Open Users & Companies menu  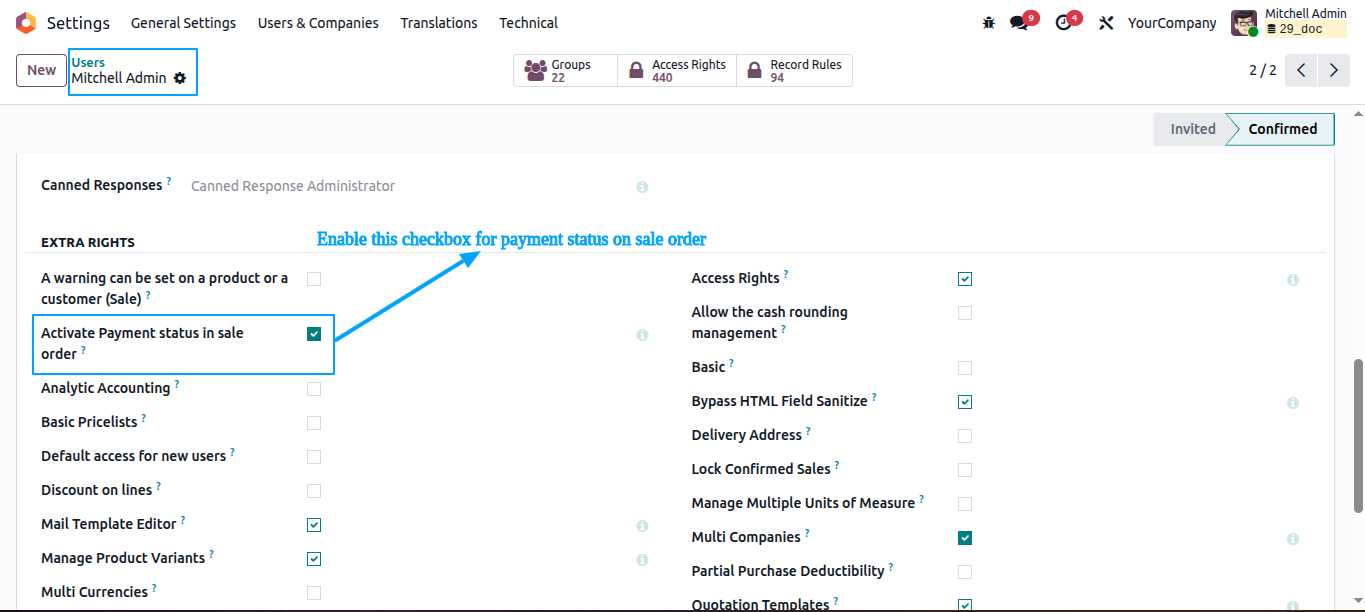pos(318,23)
